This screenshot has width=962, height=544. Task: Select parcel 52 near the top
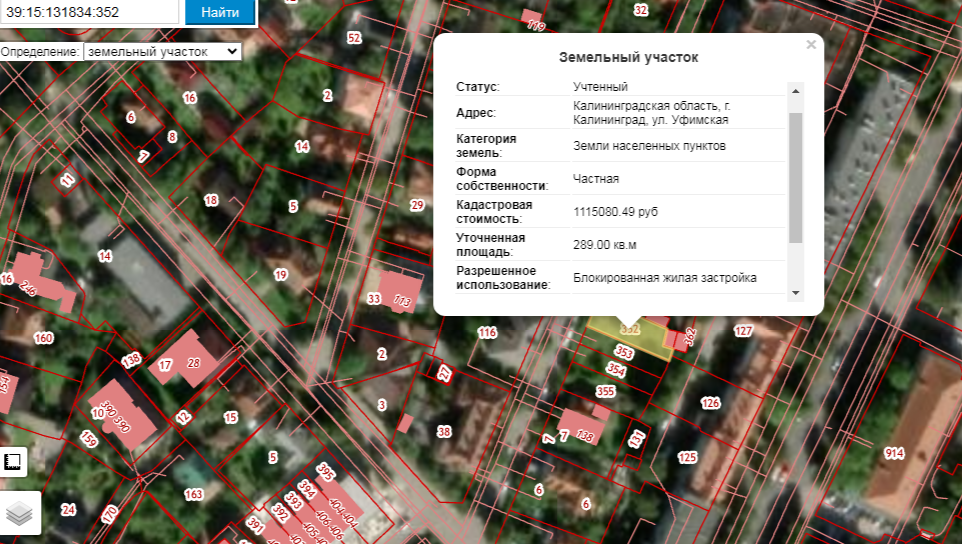353,38
